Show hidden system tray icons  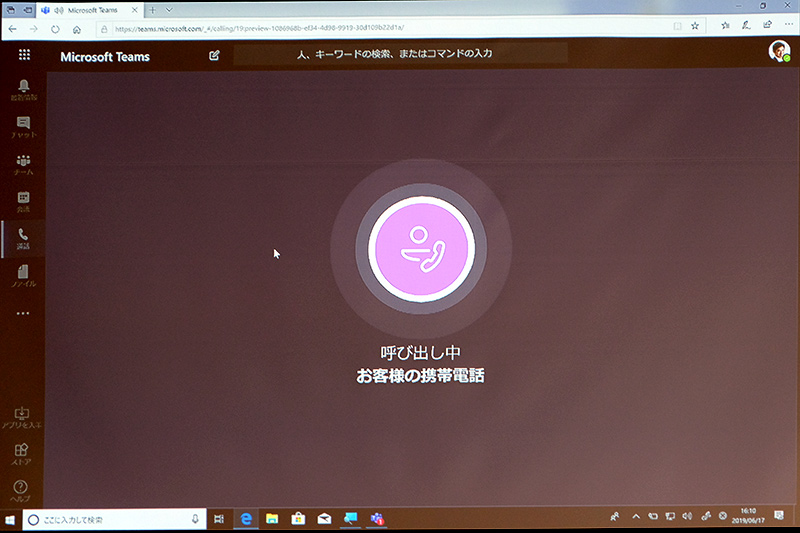pyautogui.click(x=636, y=516)
